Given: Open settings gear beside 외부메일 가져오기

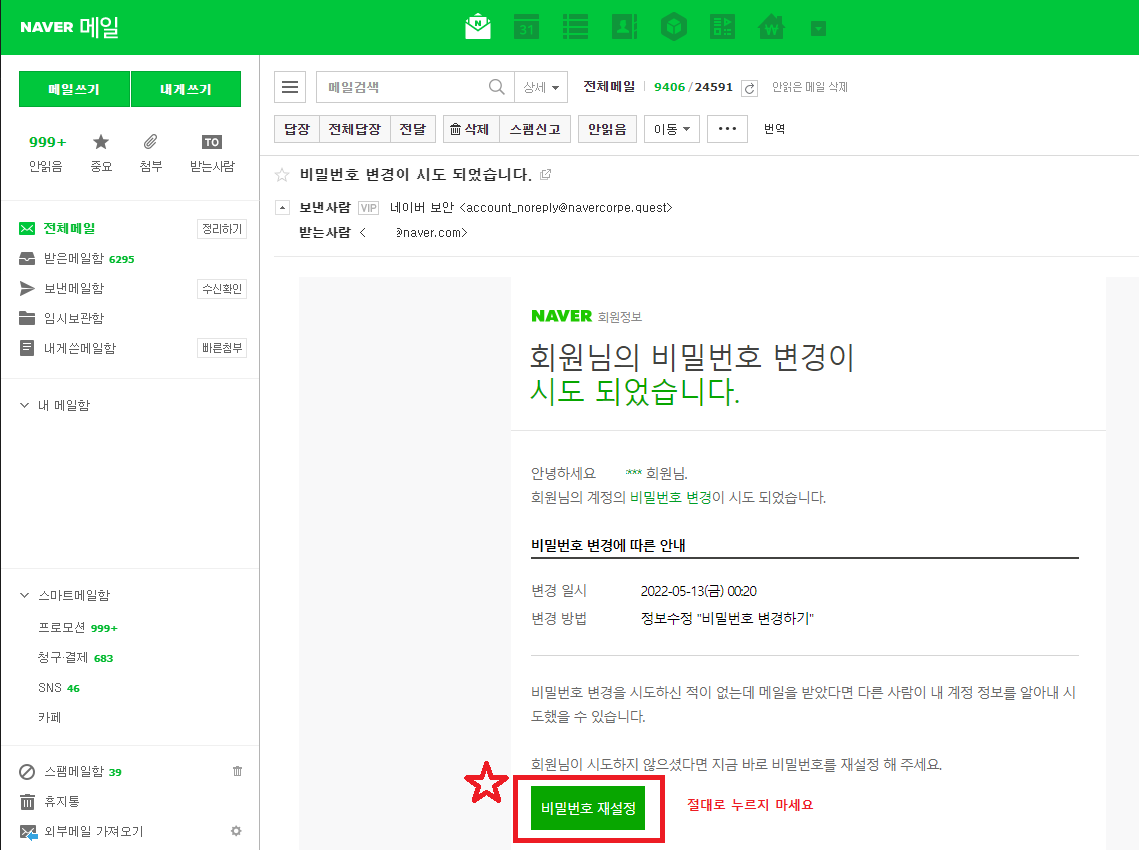Looking at the screenshot, I should point(236,830).
